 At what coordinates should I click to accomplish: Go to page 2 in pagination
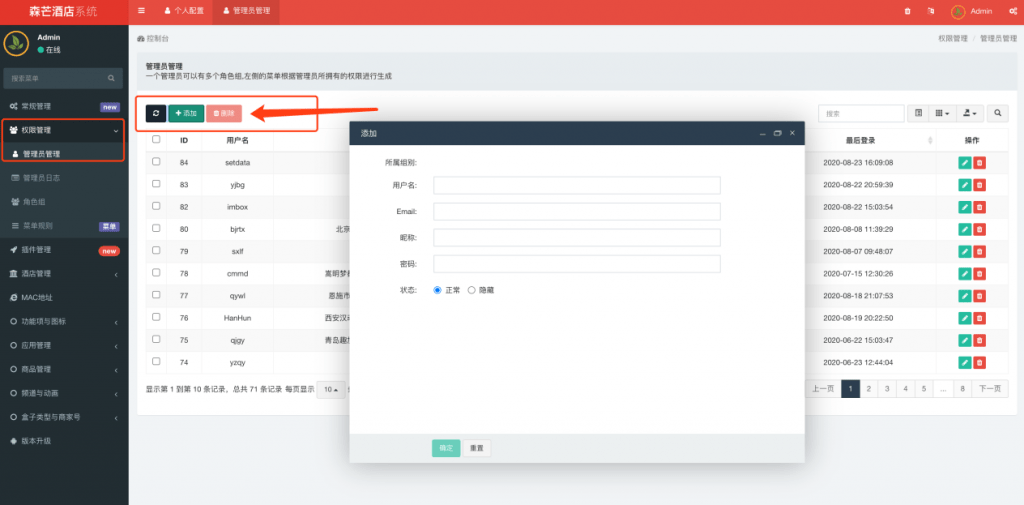[x=869, y=389]
